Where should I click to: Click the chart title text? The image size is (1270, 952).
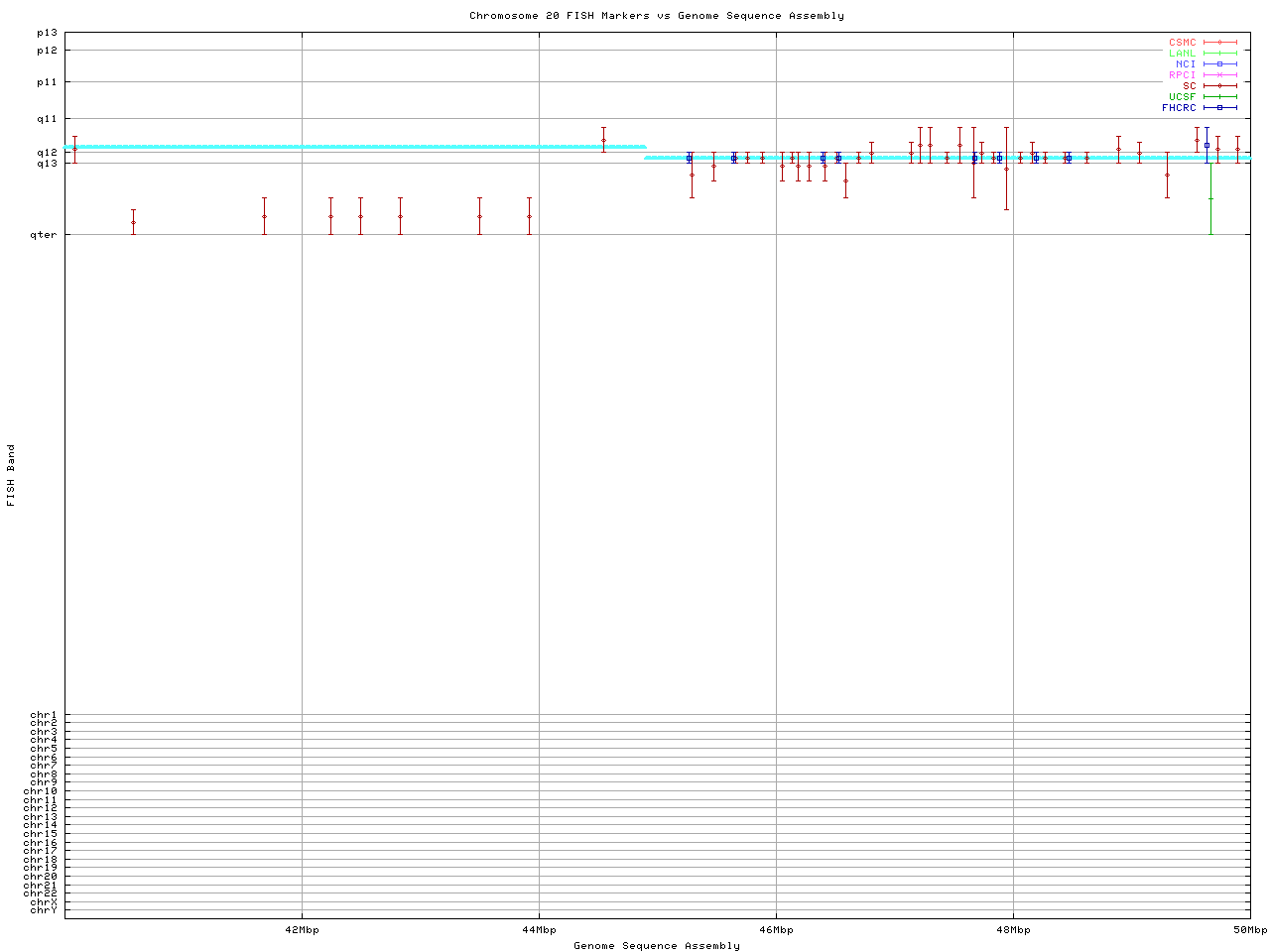[657, 16]
